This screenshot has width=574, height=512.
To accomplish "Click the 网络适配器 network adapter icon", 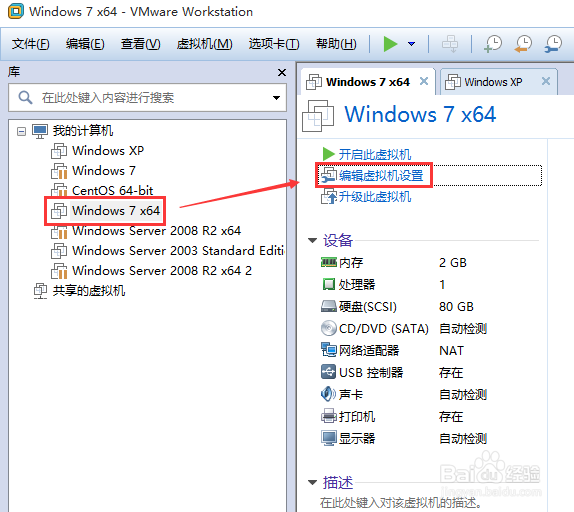I will point(328,350).
